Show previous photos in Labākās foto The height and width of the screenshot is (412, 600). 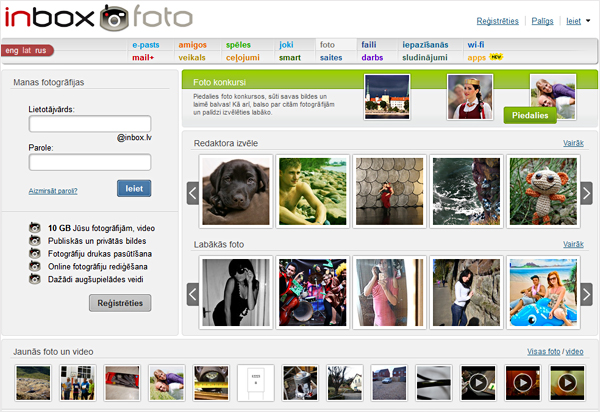(192, 294)
